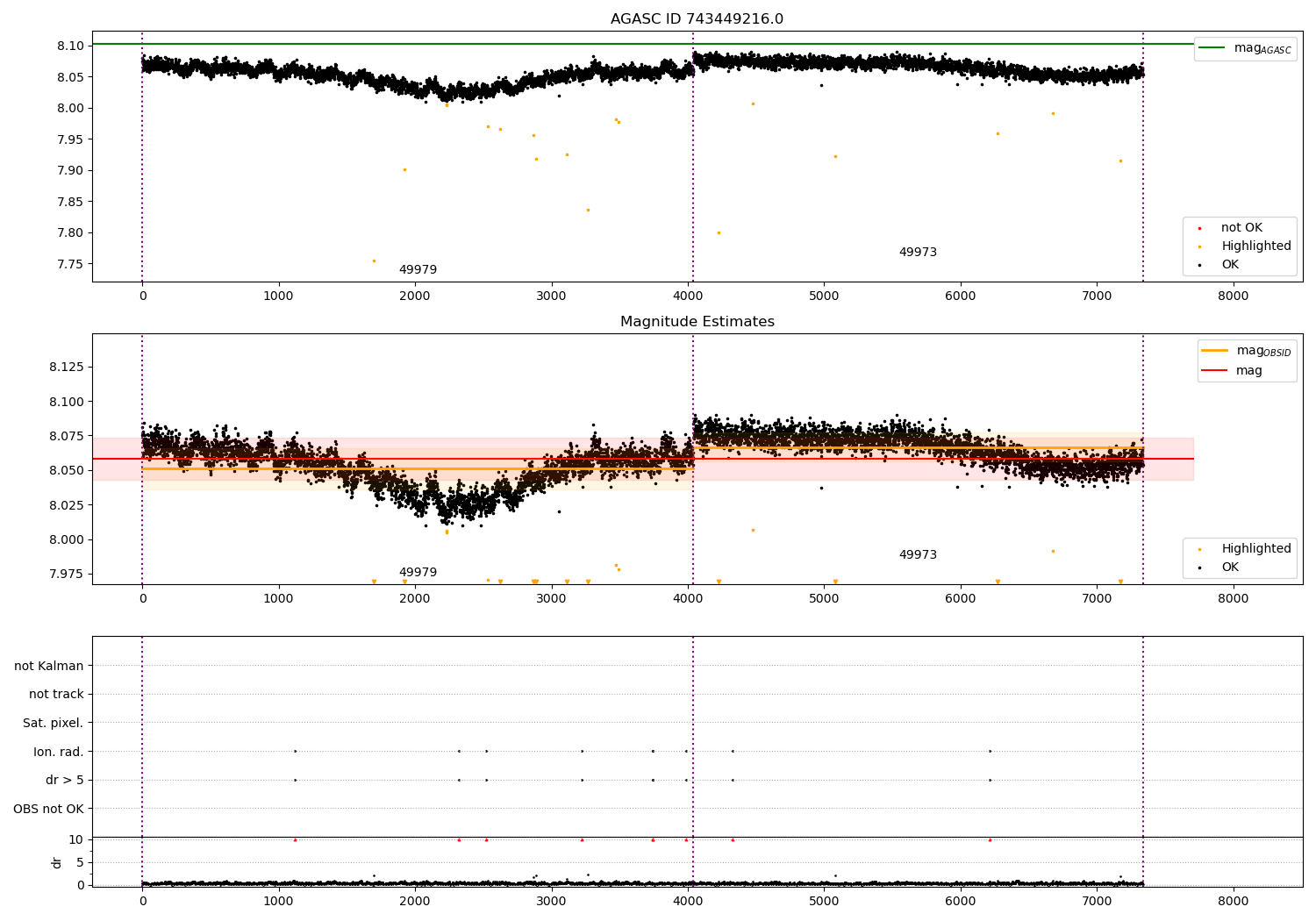Click the "Magnitude Estimates" subplot title
This screenshot has height=921, width=1316.
coord(697,322)
